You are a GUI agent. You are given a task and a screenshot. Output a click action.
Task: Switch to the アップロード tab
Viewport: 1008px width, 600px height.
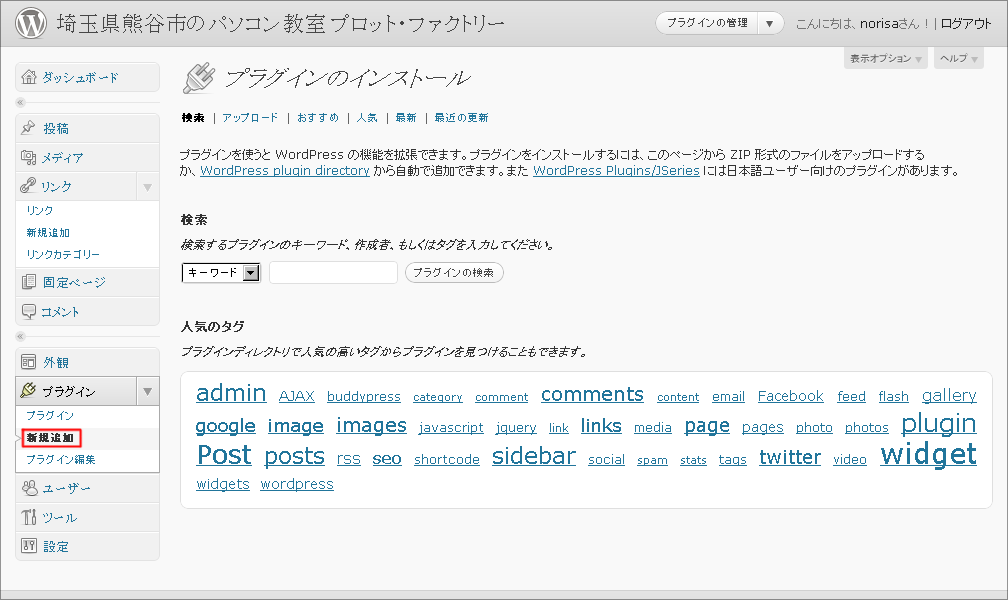tap(250, 118)
